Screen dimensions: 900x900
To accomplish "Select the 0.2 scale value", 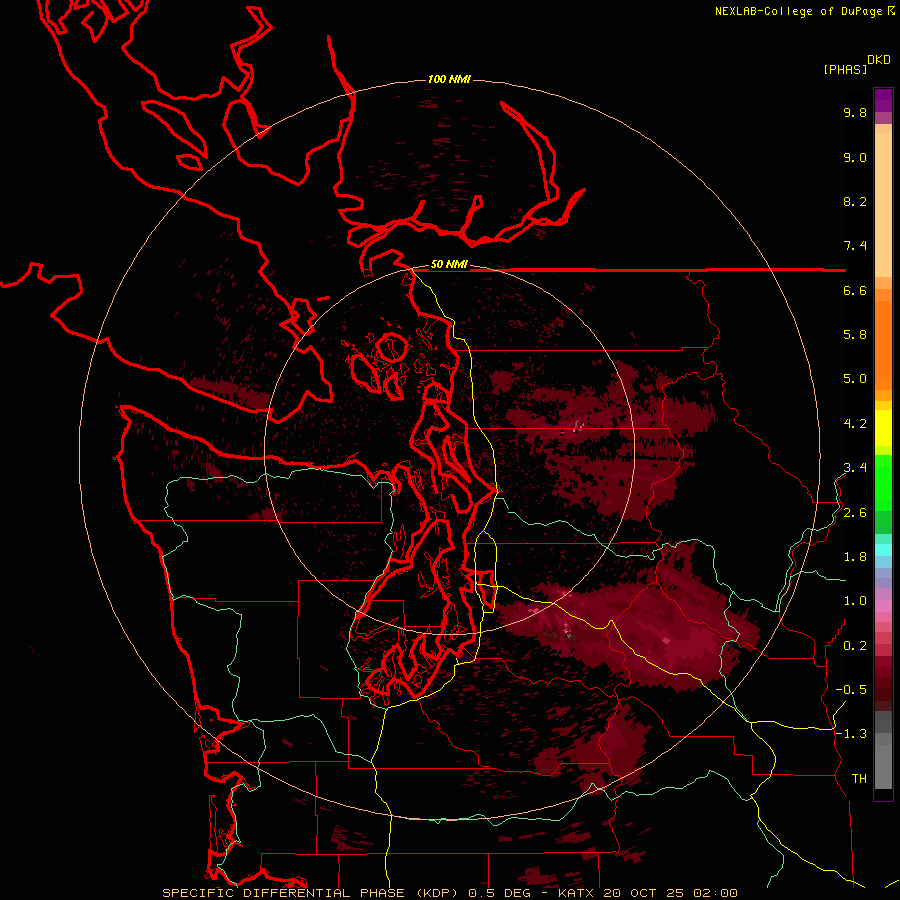I will tap(855, 646).
